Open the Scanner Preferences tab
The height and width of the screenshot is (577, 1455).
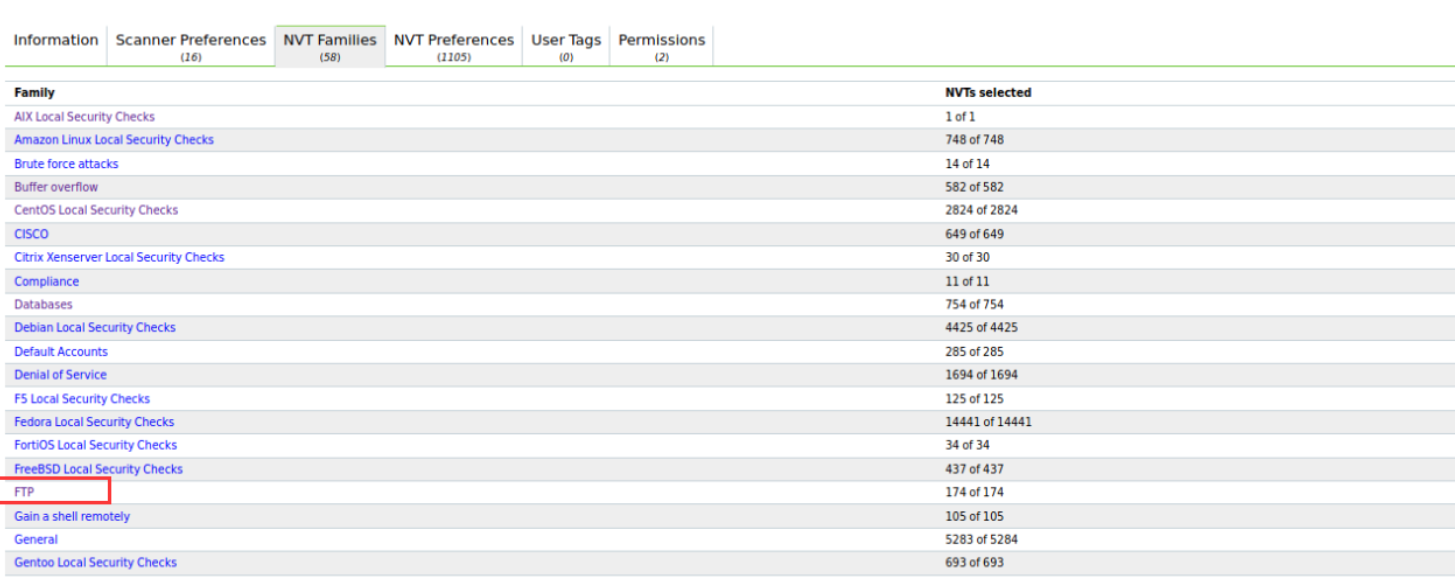(x=191, y=41)
